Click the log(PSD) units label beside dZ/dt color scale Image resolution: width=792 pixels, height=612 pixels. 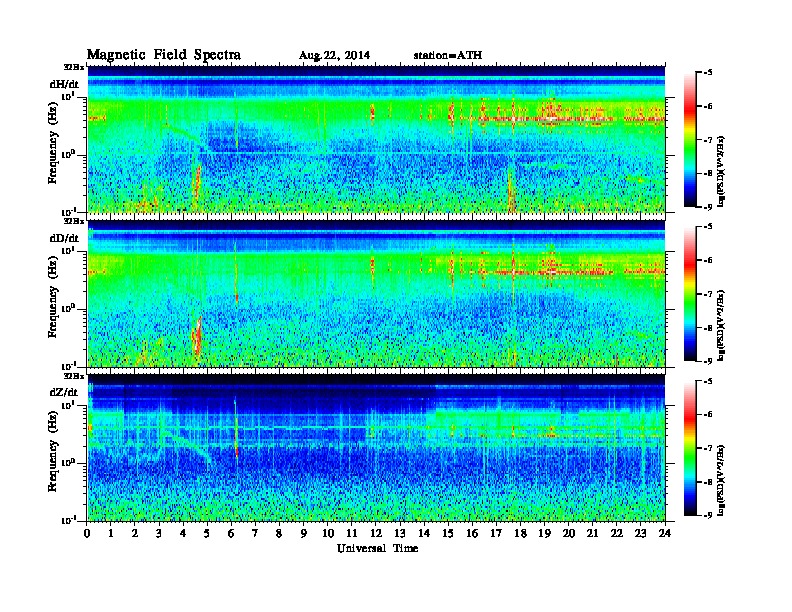[x=722, y=480]
